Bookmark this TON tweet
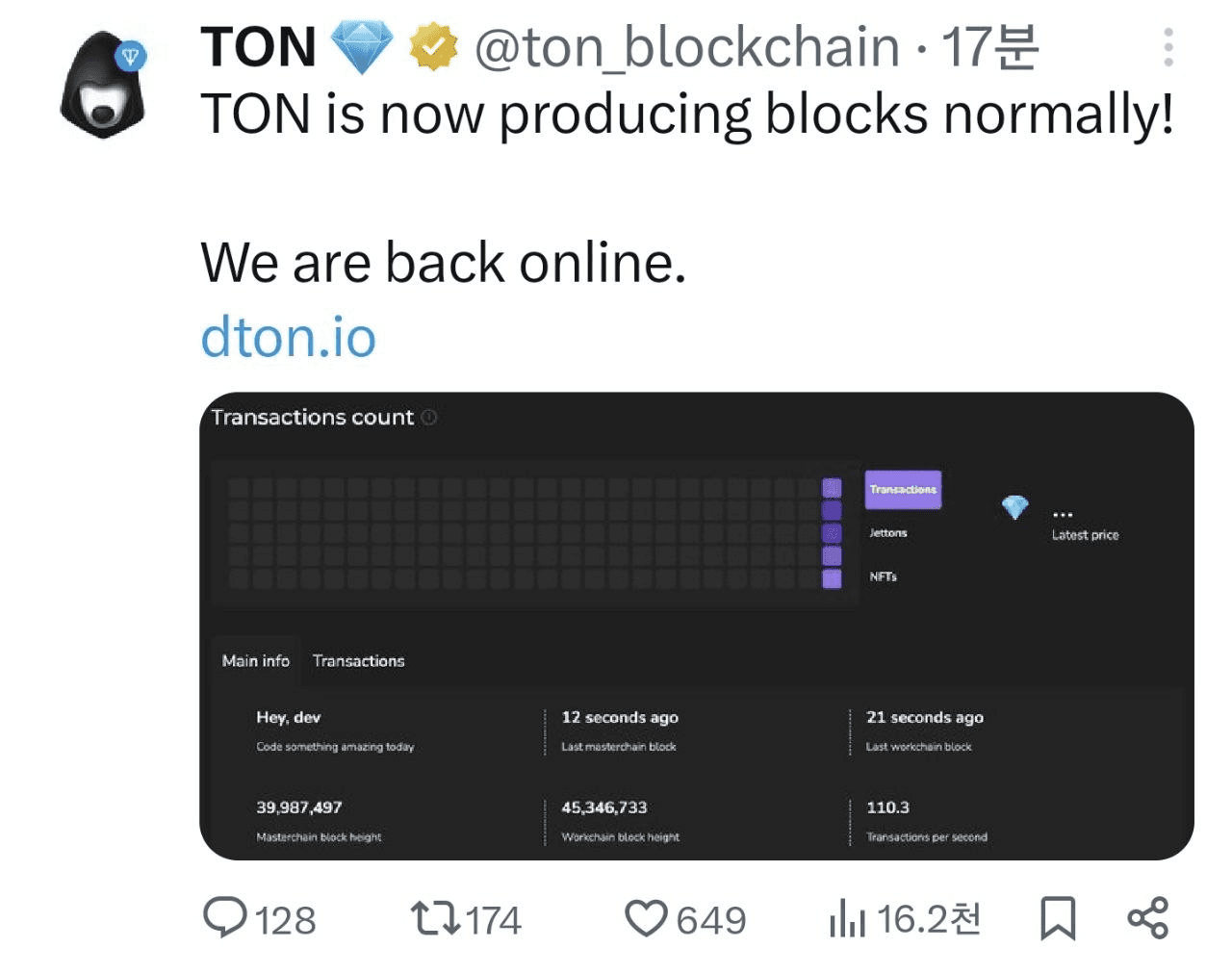1232x974 pixels. pyautogui.click(x=1058, y=918)
